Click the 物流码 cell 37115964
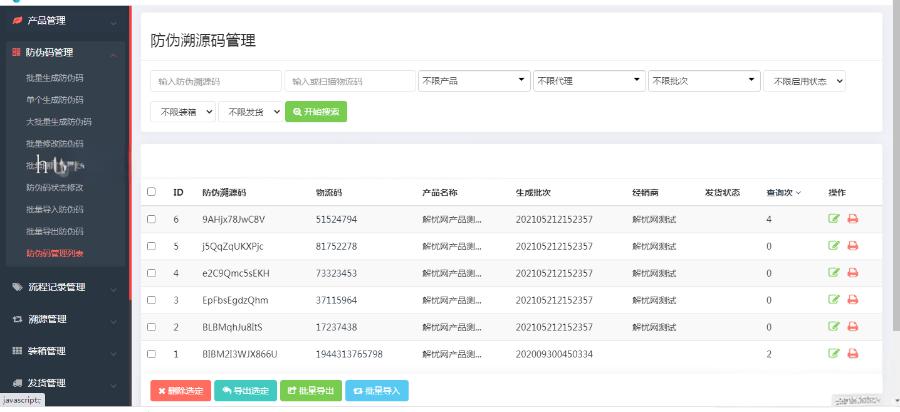The height and width of the screenshot is (412, 900). [x=336, y=300]
